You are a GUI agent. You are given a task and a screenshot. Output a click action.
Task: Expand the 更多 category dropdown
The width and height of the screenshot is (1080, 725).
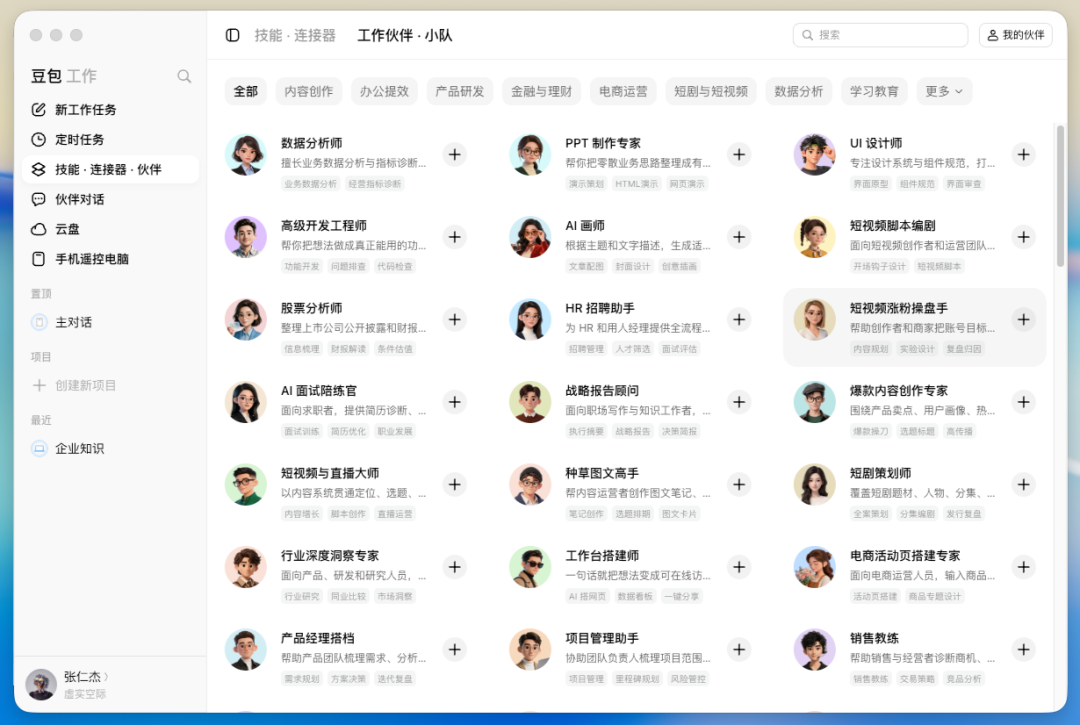944,92
